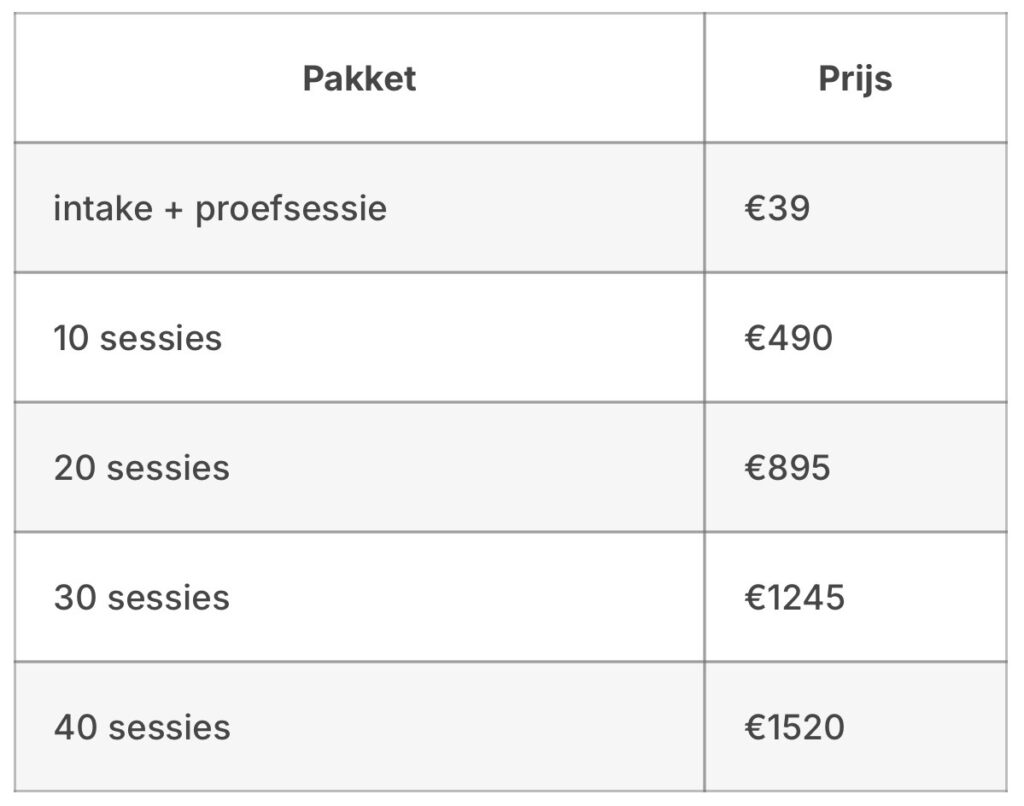
Task: Click the €490 price
Action: coord(788,338)
